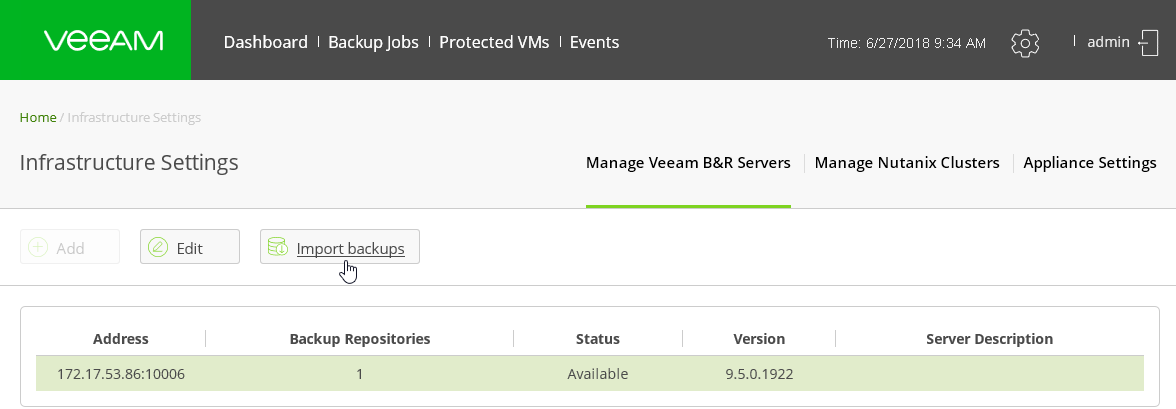The height and width of the screenshot is (409, 1176).
Task: Open the Protected VMs page
Action: coord(494,42)
